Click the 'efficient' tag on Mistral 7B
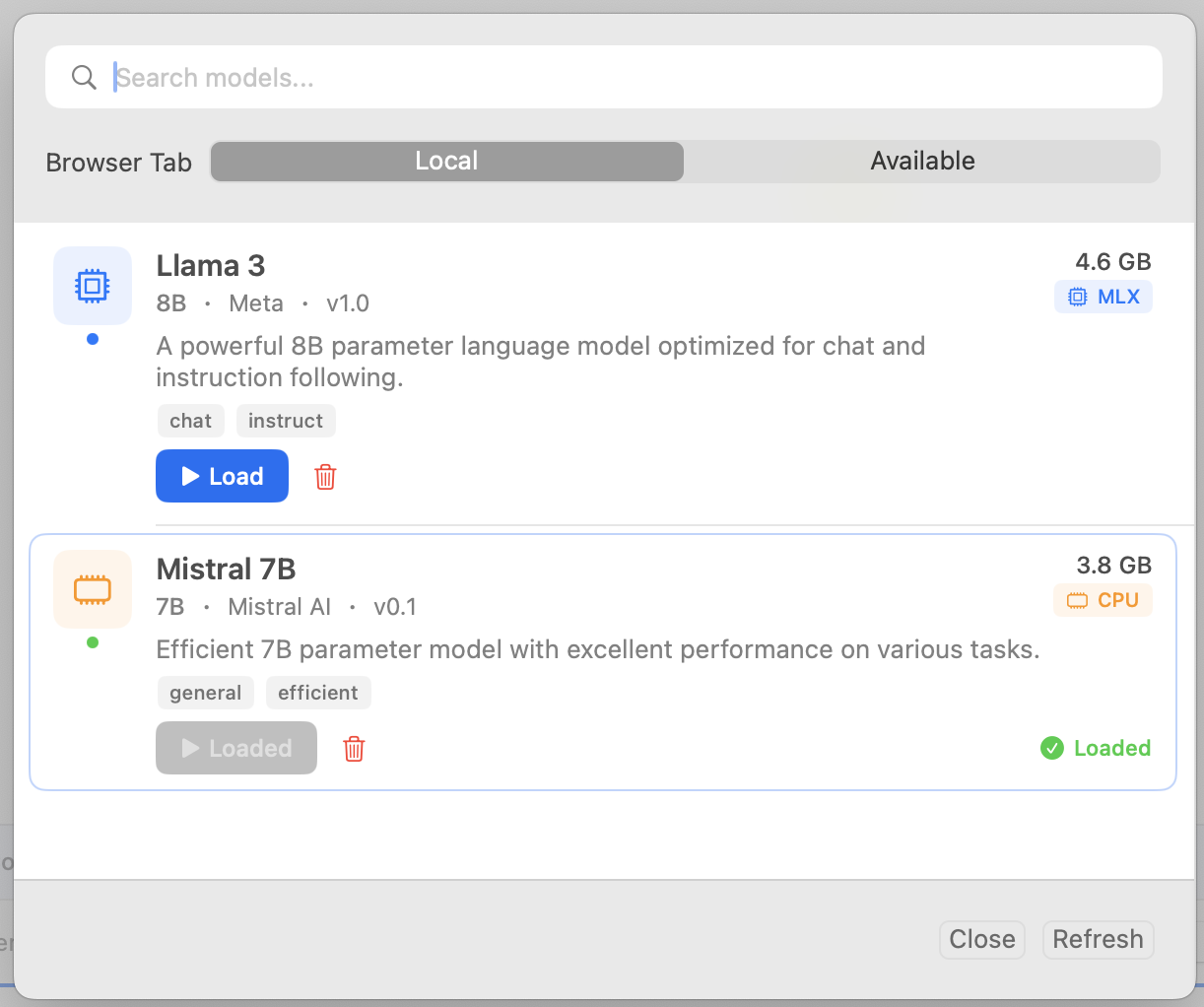 pos(318,693)
